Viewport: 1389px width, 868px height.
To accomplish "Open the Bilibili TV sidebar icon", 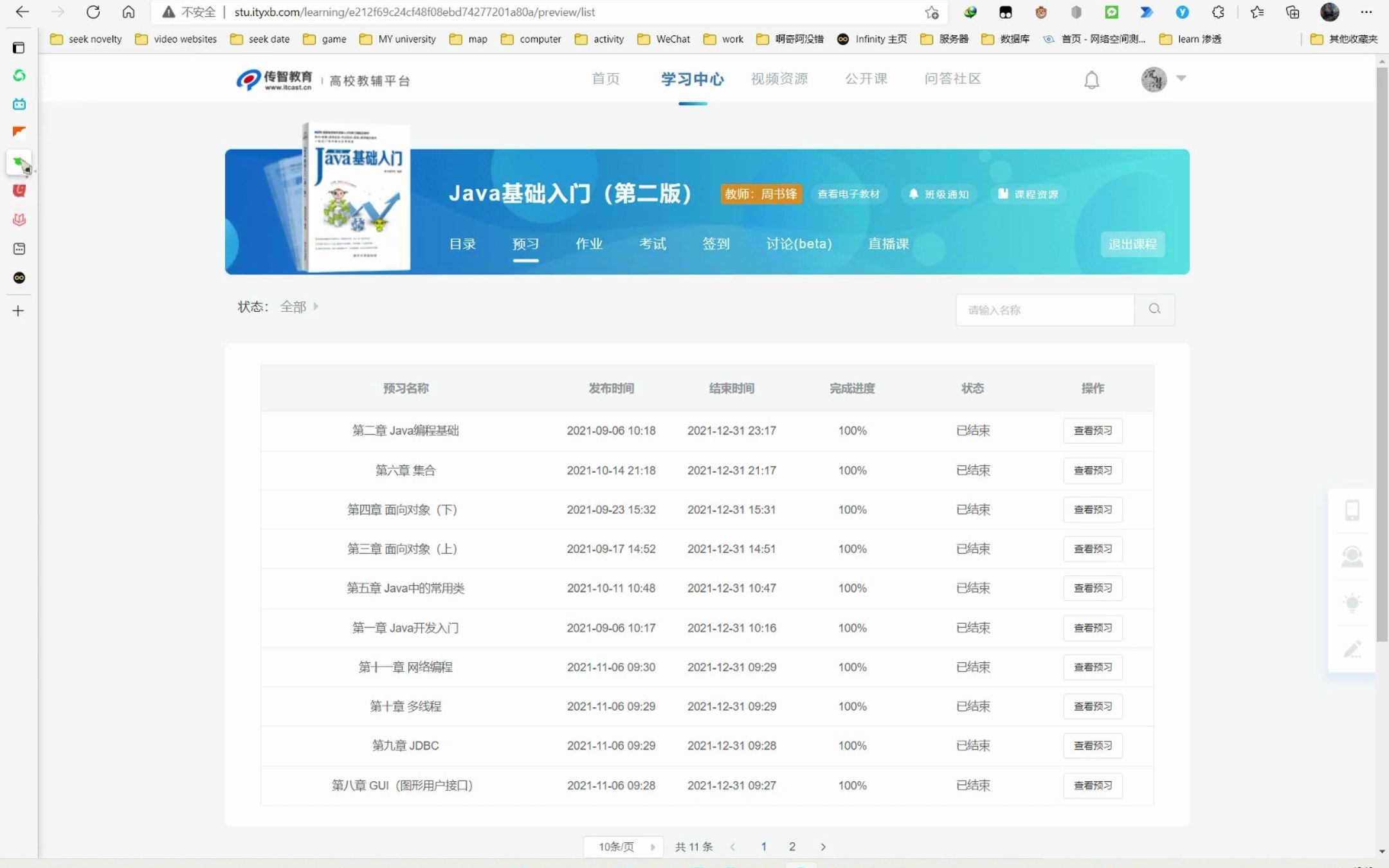I will pyautogui.click(x=19, y=104).
